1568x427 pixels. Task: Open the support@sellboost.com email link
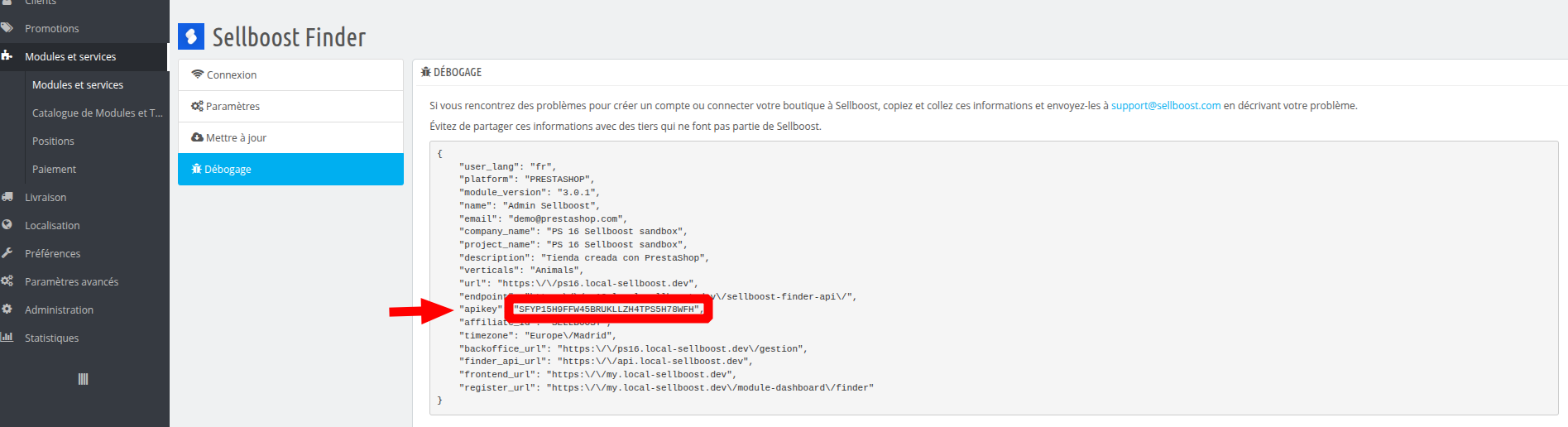click(x=1166, y=106)
